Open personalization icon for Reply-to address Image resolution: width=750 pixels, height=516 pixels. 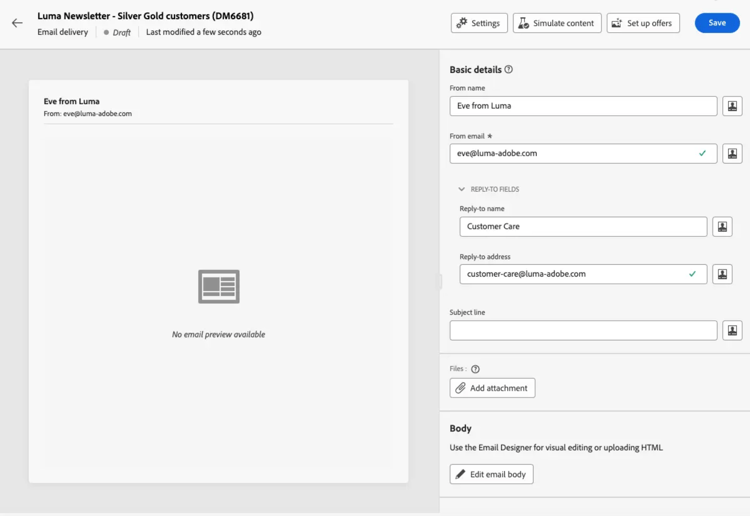point(722,274)
